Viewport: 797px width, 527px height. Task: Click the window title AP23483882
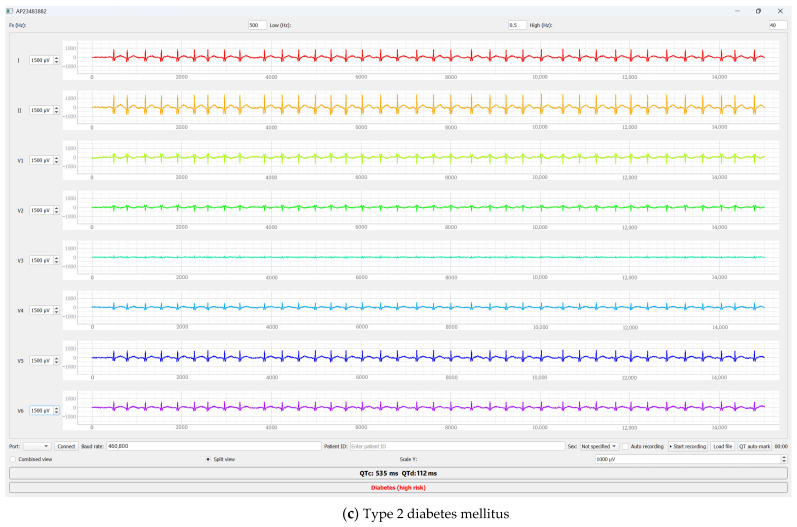pyautogui.click(x=31, y=11)
